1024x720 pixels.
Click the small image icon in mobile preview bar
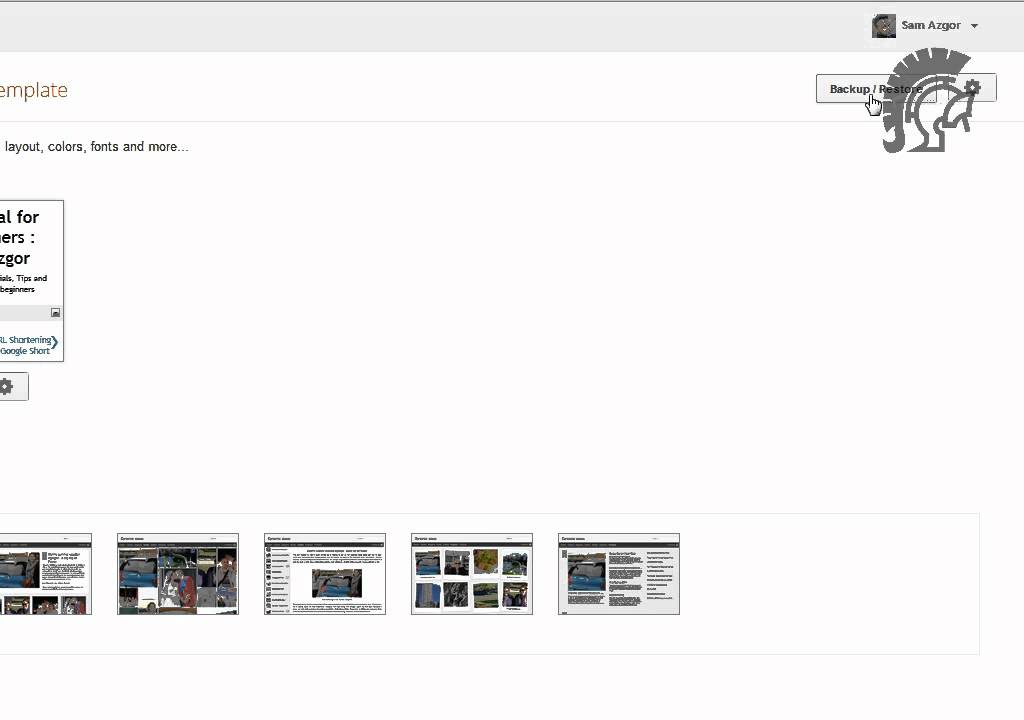click(56, 313)
